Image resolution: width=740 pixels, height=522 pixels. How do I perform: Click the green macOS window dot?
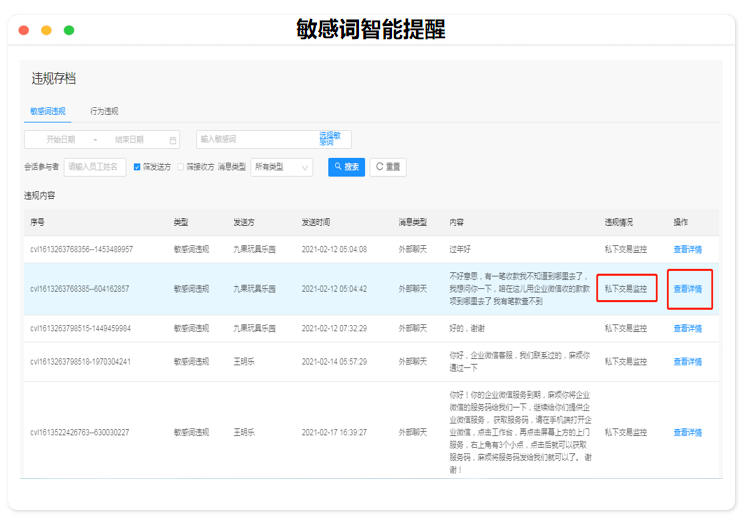coord(69,31)
